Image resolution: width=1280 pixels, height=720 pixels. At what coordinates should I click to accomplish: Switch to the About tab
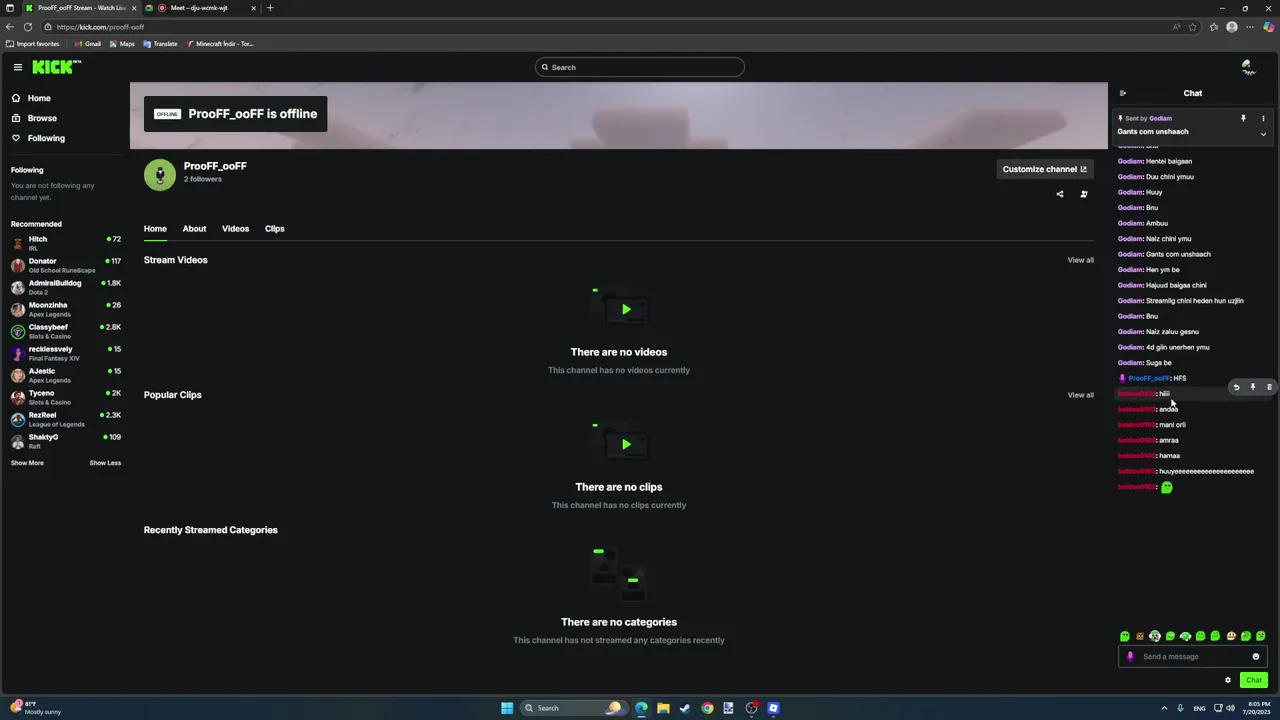(194, 229)
